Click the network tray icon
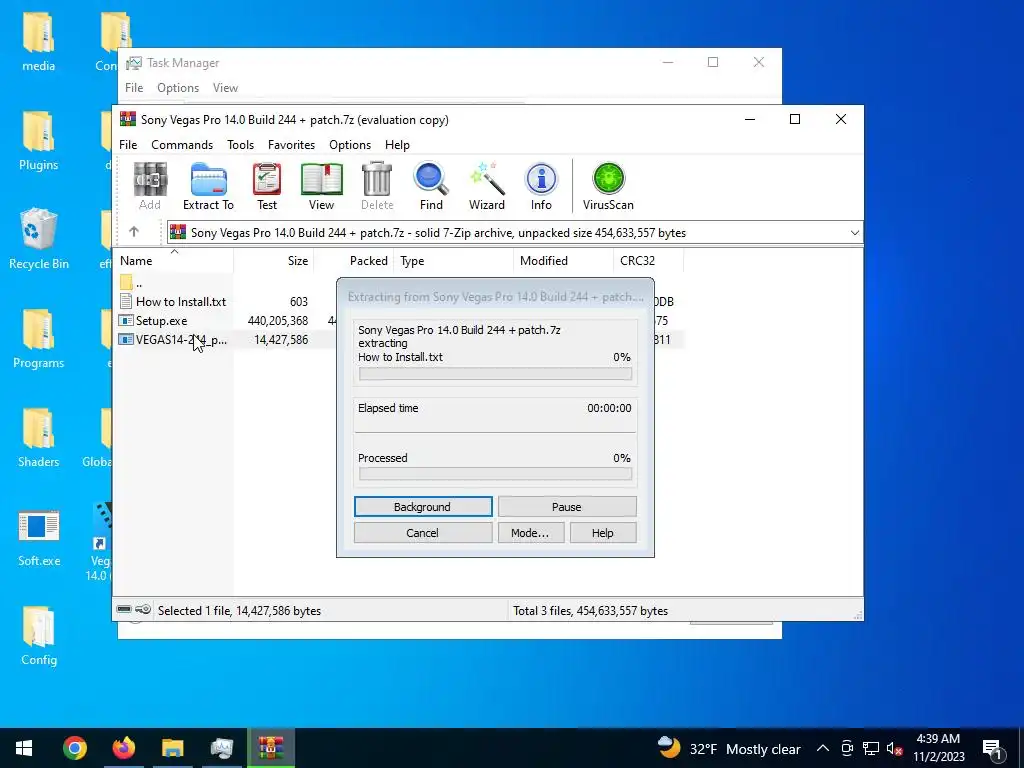This screenshot has width=1024, height=768. tap(871, 748)
